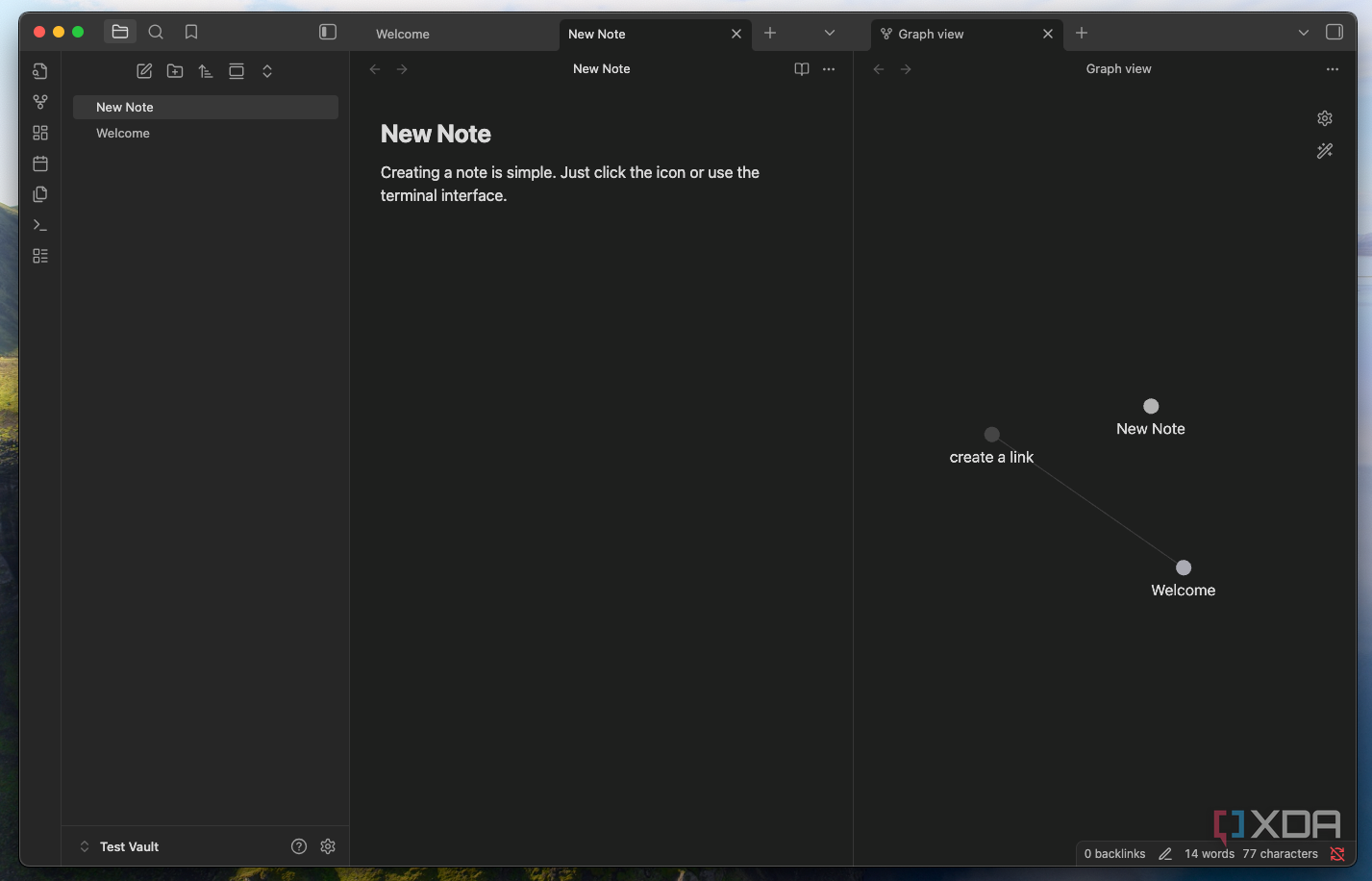Create new canvas from ribbon icon
Viewport: 1372px width, 881px height.
tap(40, 133)
